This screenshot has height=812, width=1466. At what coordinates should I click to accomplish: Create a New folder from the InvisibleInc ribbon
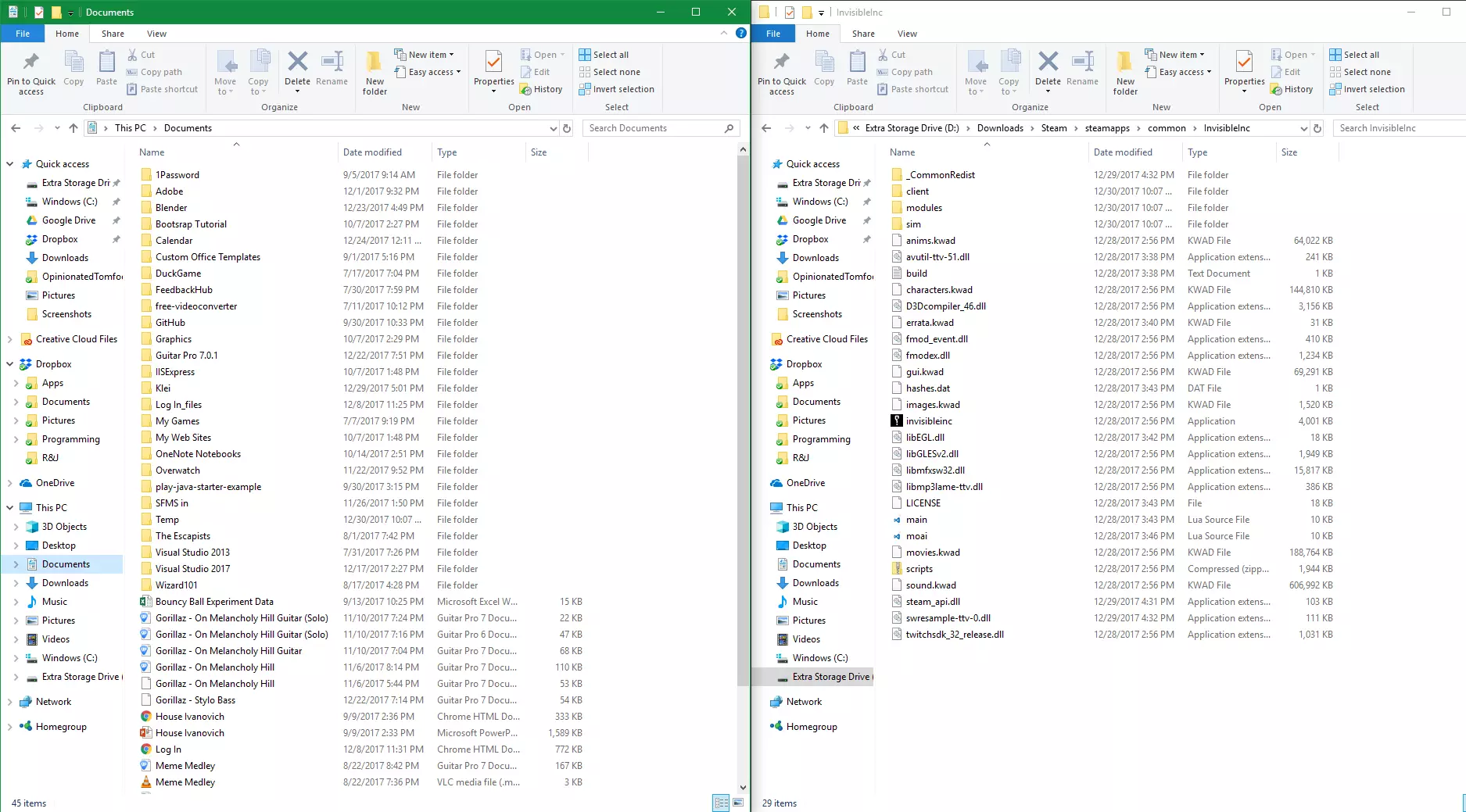point(1125,72)
